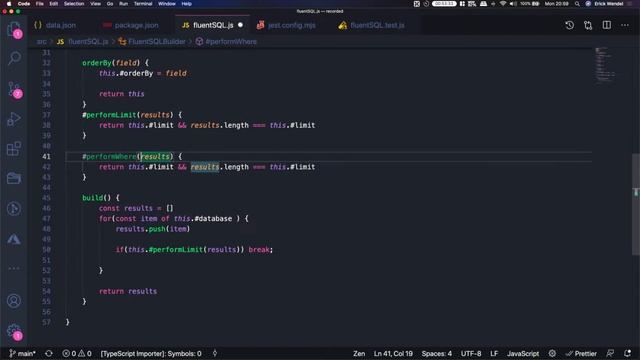Change end of line sequence LF
Image resolution: width=640 pixels, height=360 pixels.
[494, 353]
